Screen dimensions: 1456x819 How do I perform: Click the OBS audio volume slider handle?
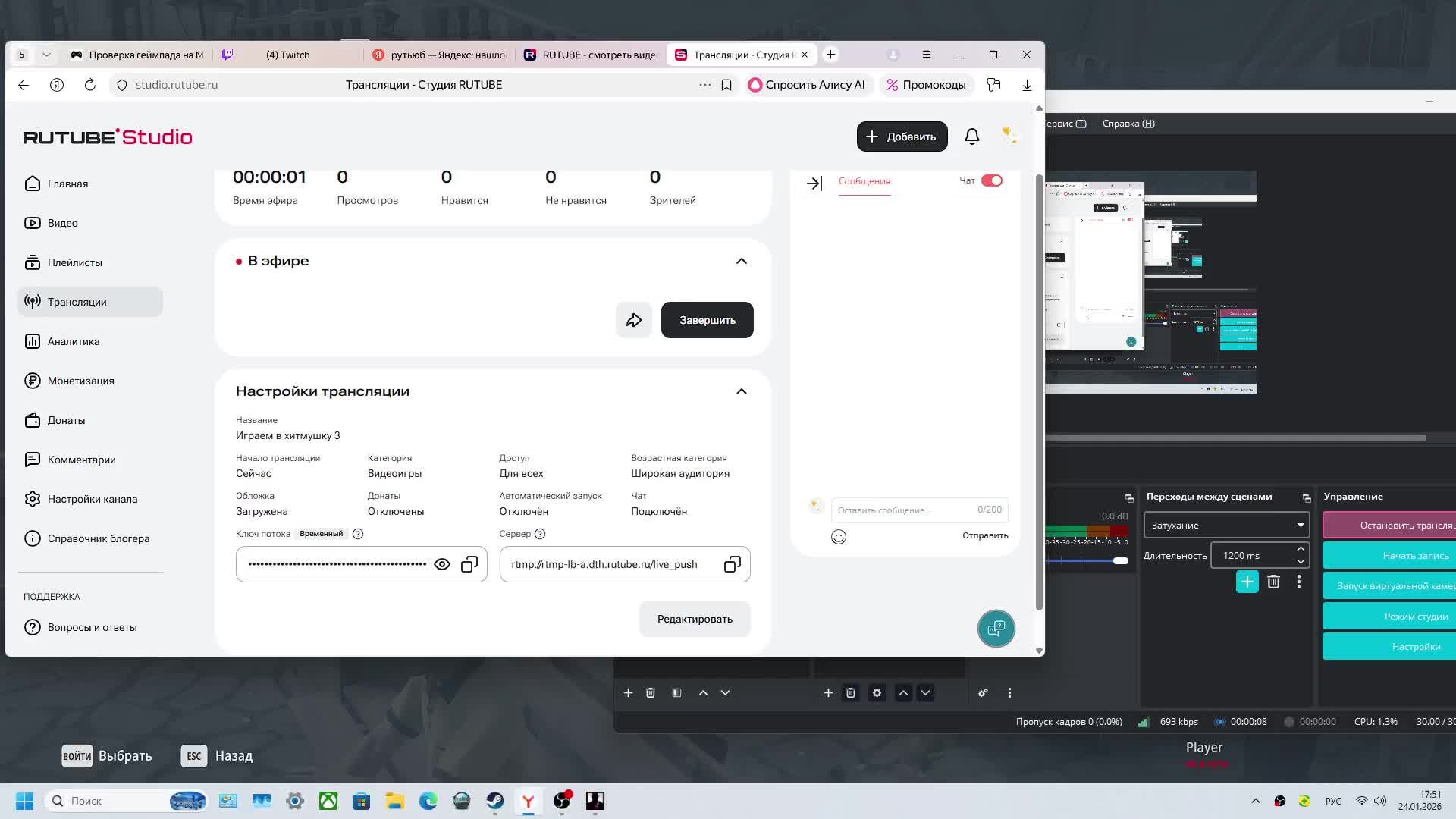click(1121, 560)
